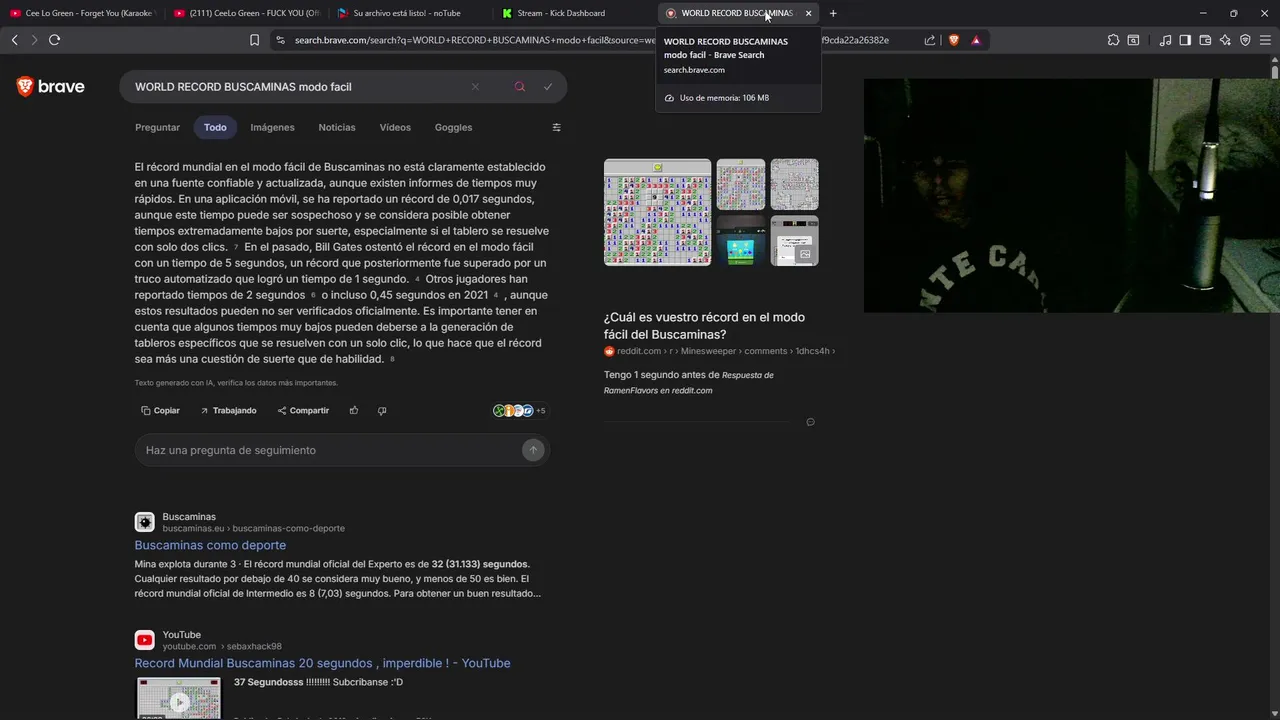
Task: Open the Extensions puzzle-piece icon
Action: coord(1113,40)
